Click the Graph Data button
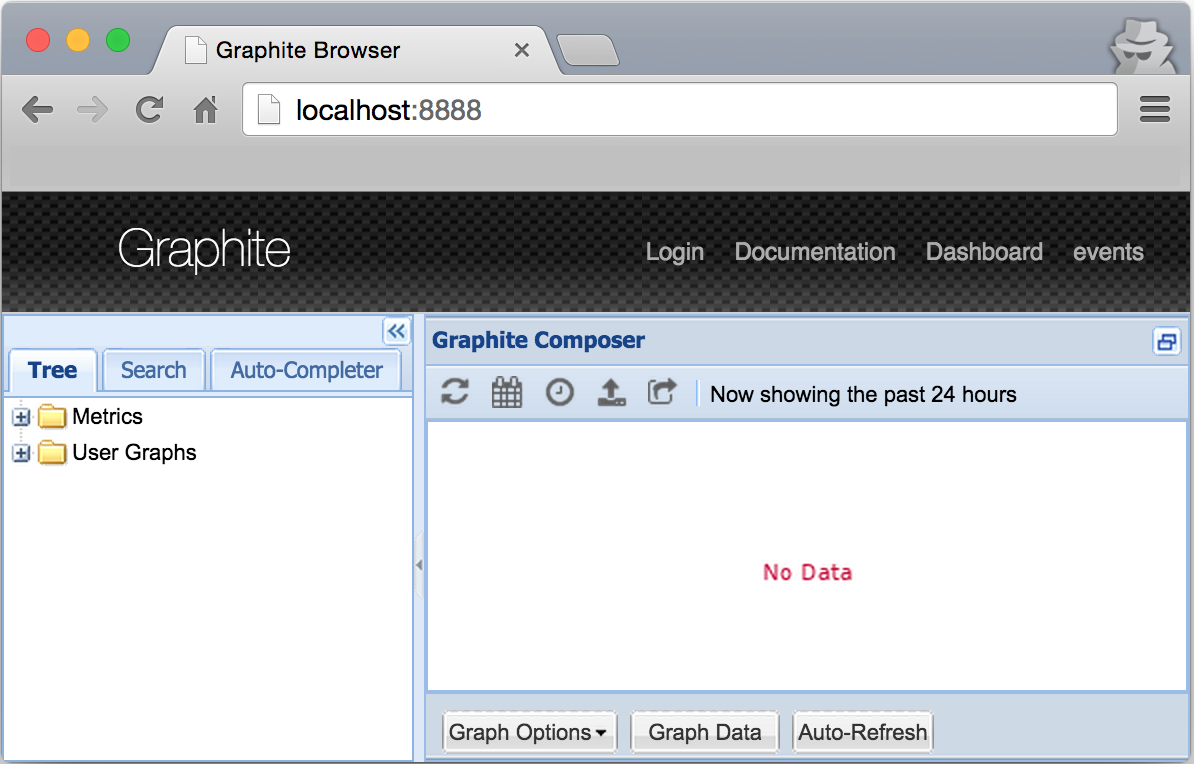The image size is (1194, 764). 705,732
